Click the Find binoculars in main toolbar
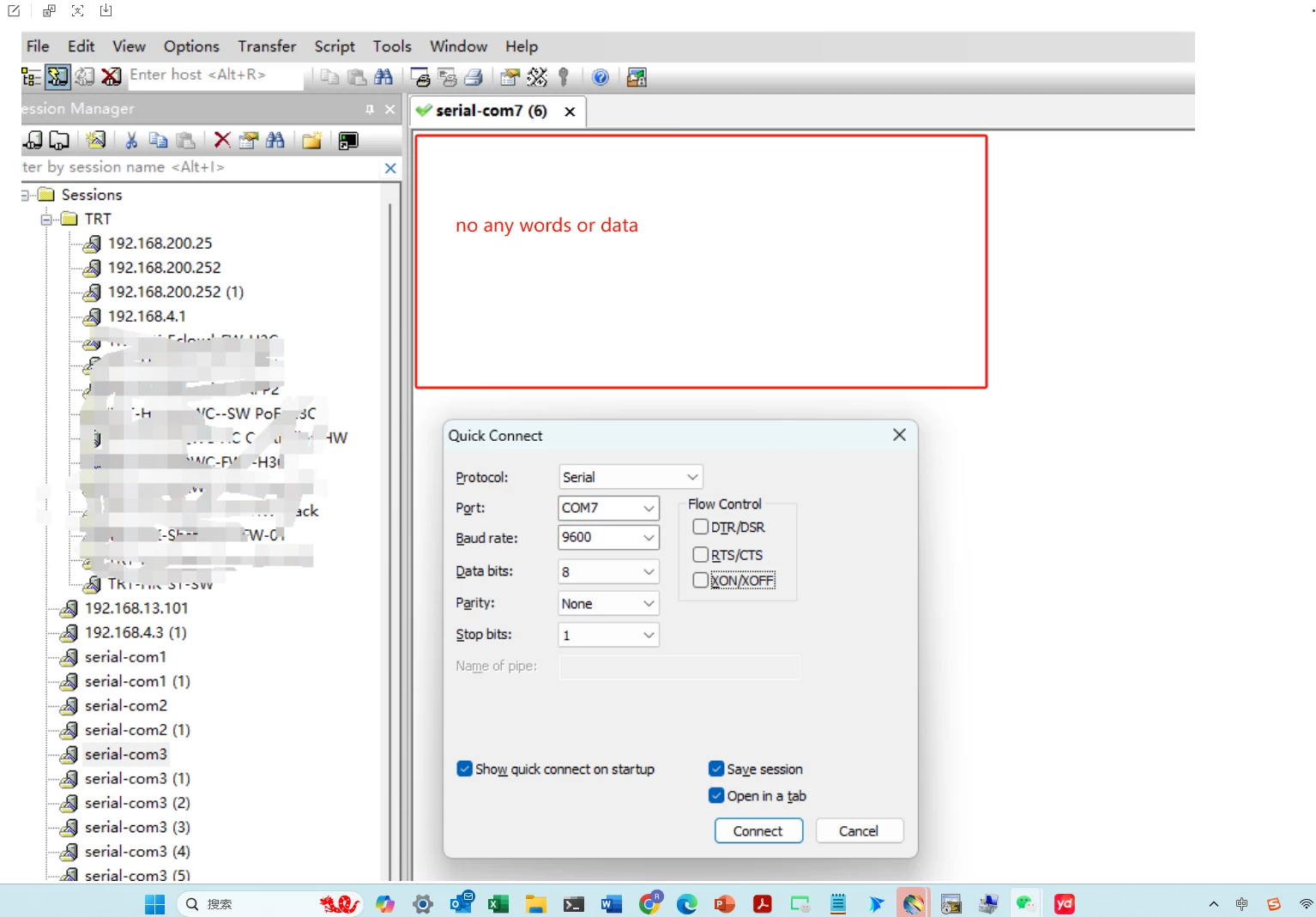This screenshot has height=917, width=1316. coord(383,77)
